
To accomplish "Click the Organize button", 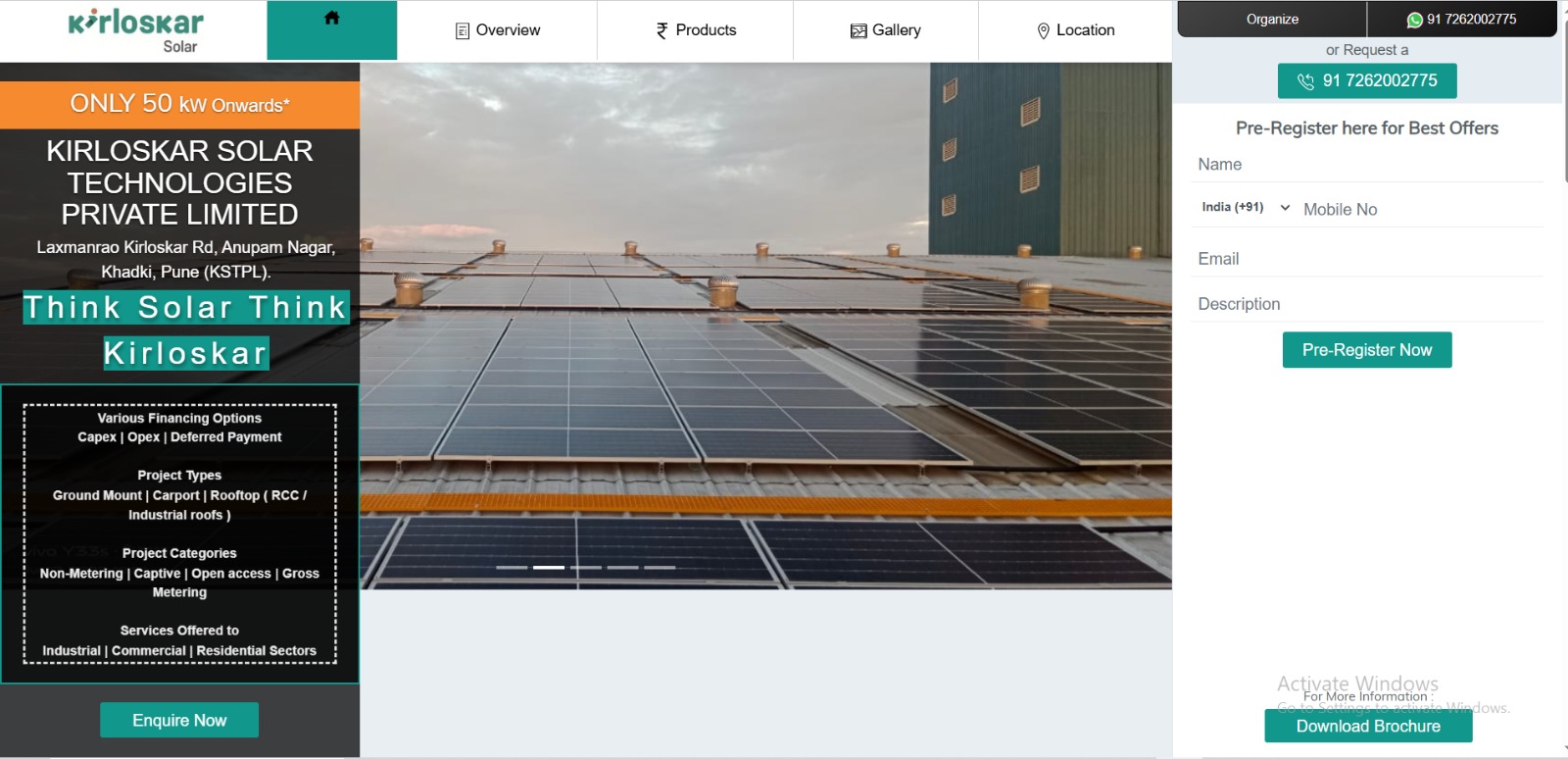I will [1272, 20].
